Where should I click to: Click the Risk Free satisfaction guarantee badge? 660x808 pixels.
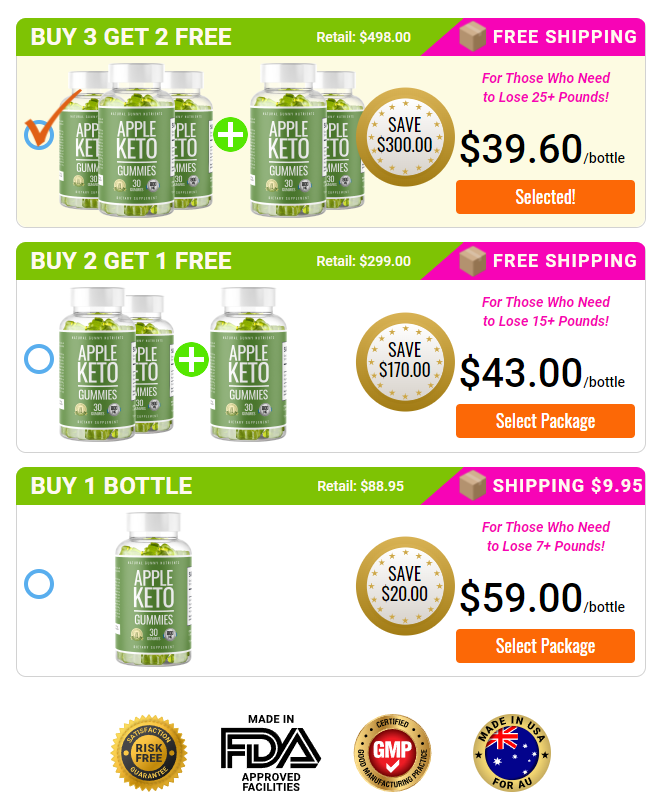click(149, 753)
